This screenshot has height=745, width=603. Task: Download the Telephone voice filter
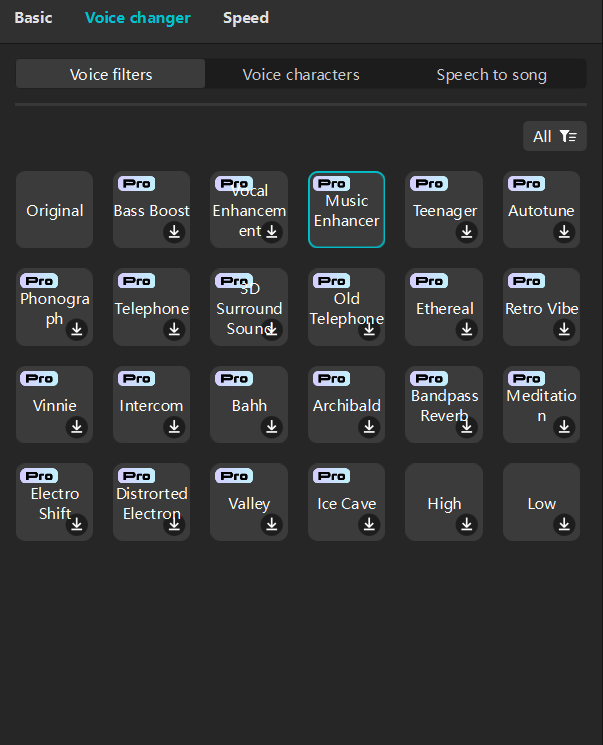coord(174,329)
